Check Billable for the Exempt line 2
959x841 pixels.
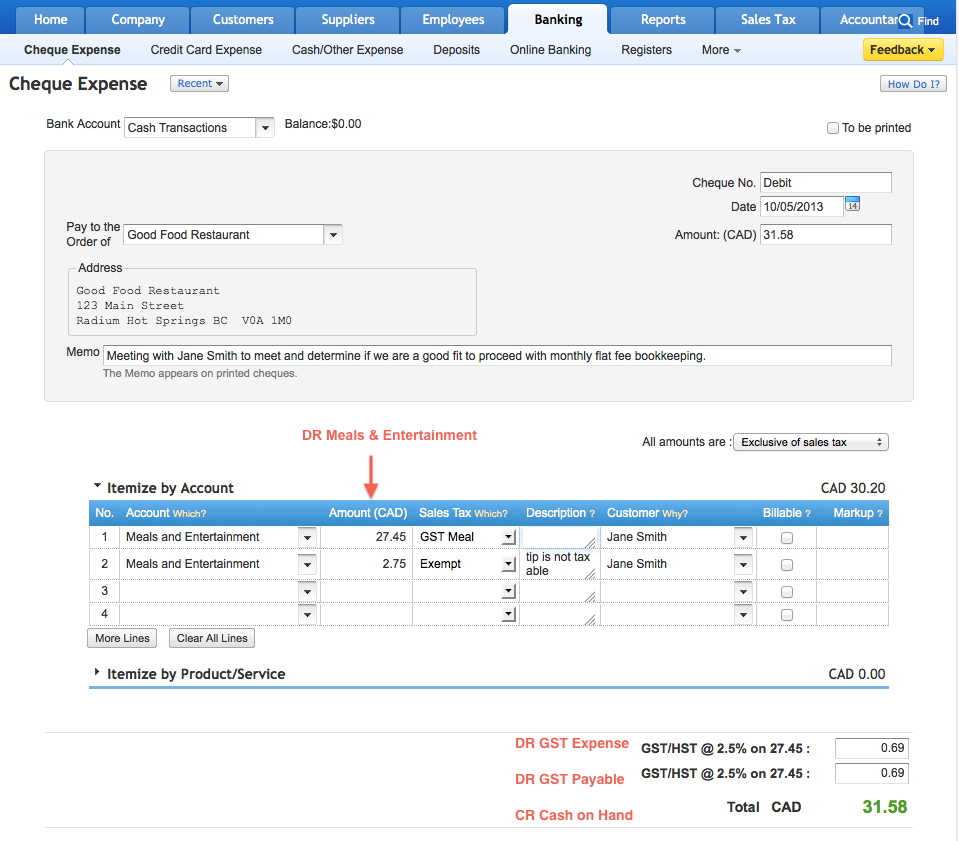tap(787, 563)
